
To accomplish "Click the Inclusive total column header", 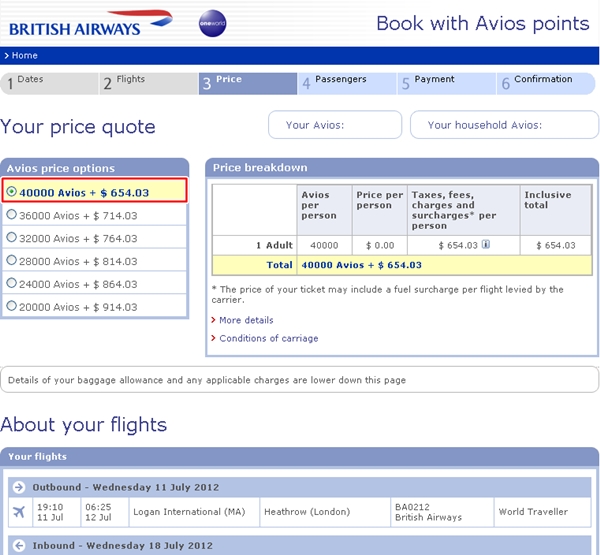I will 556,210.
